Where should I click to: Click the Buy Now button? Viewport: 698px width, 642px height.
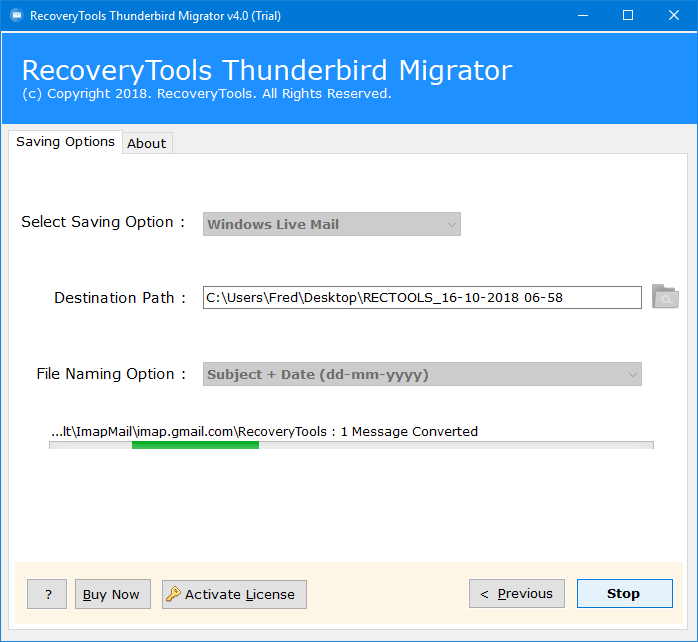pos(113,594)
